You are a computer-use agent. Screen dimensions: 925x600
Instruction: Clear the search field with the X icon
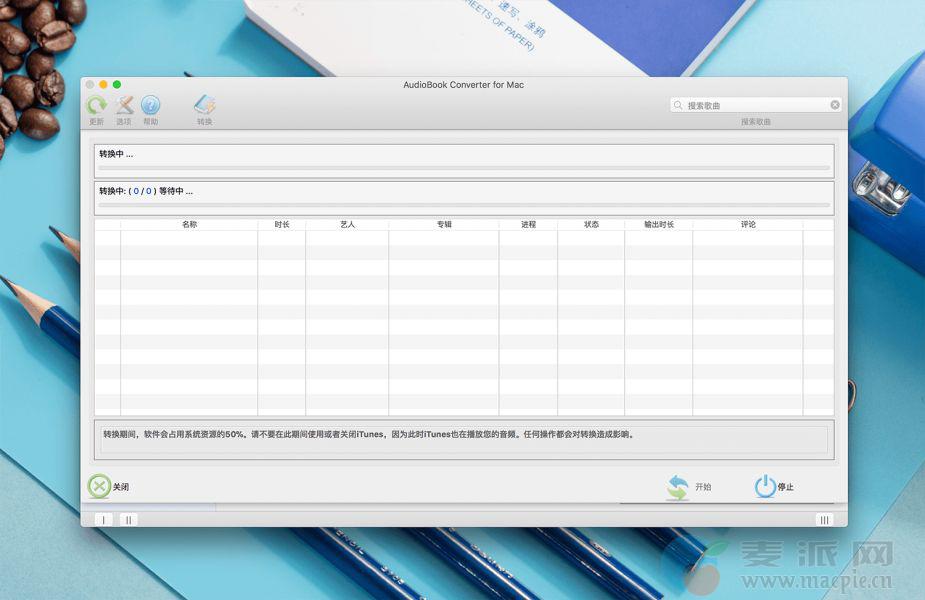[835, 105]
